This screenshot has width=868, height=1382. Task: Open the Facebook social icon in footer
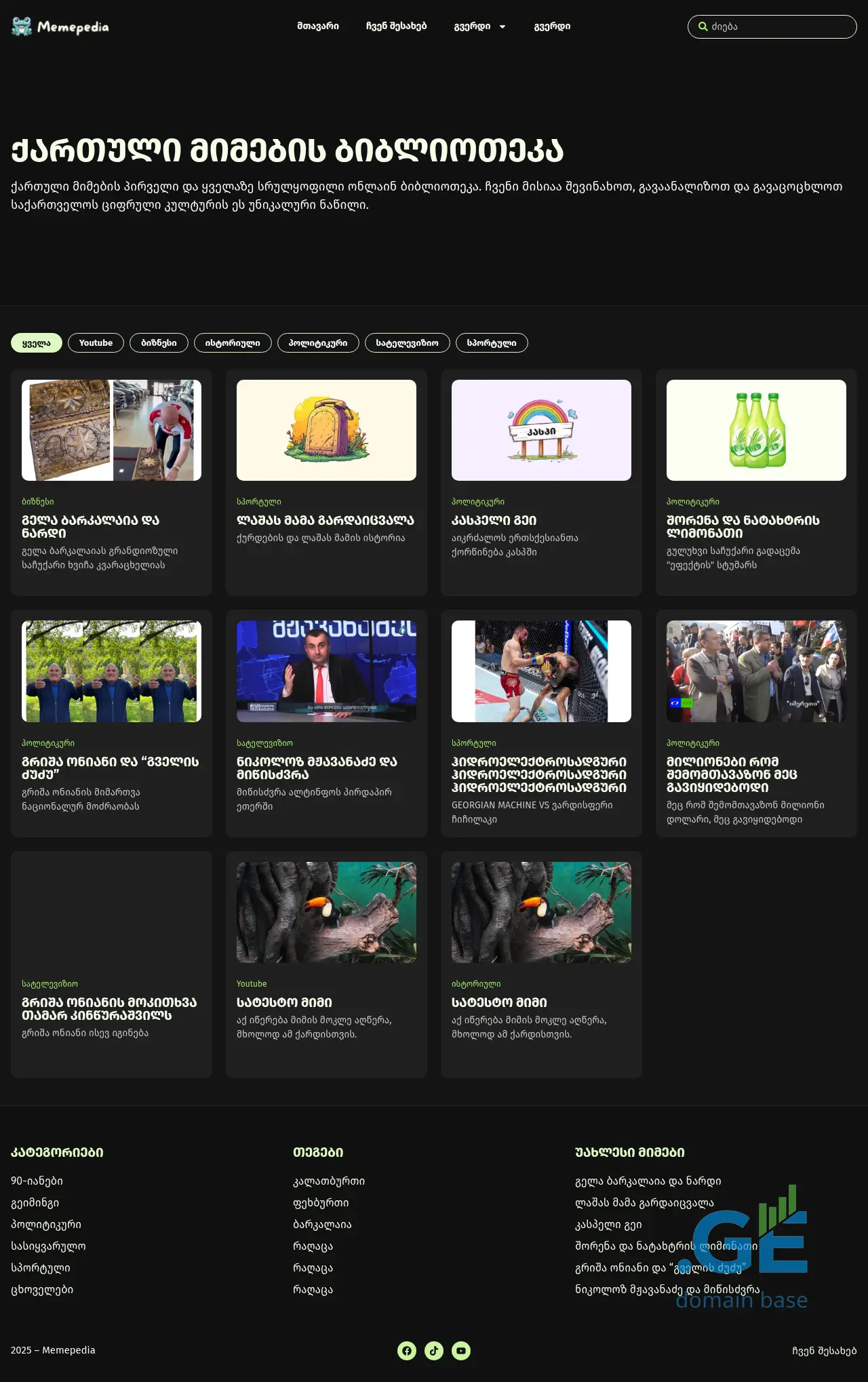click(x=407, y=1351)
